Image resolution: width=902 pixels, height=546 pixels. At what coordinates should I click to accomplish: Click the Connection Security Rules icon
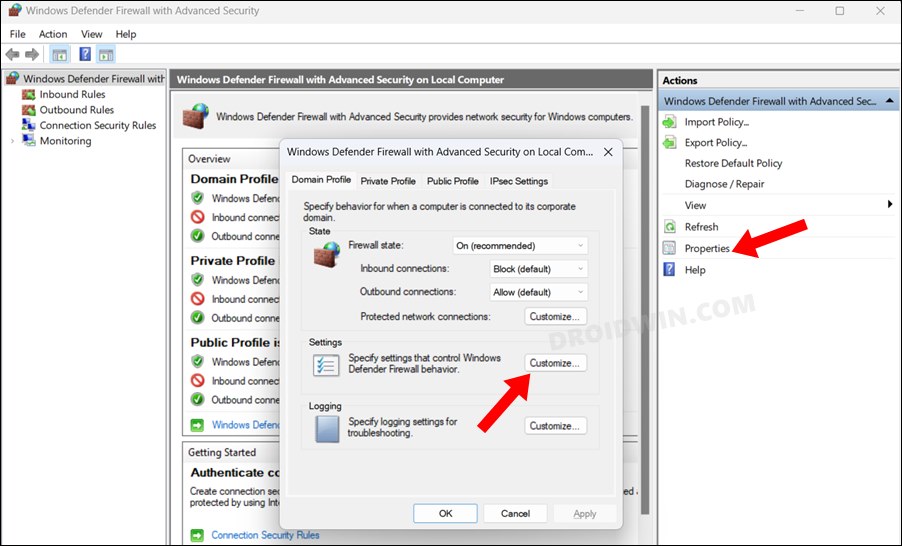(28, 125)
